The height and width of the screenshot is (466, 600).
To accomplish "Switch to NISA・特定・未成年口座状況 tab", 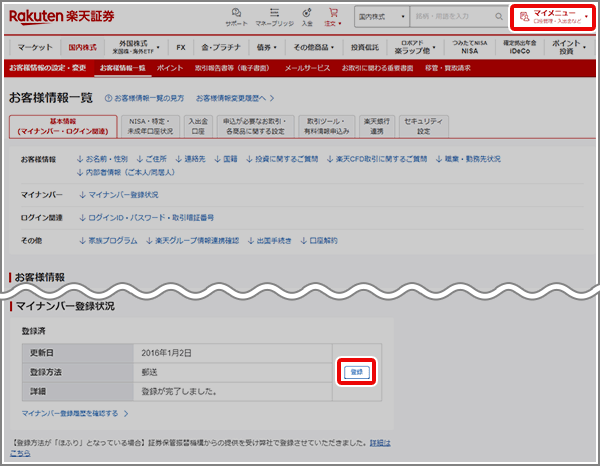I will point(150,126).
